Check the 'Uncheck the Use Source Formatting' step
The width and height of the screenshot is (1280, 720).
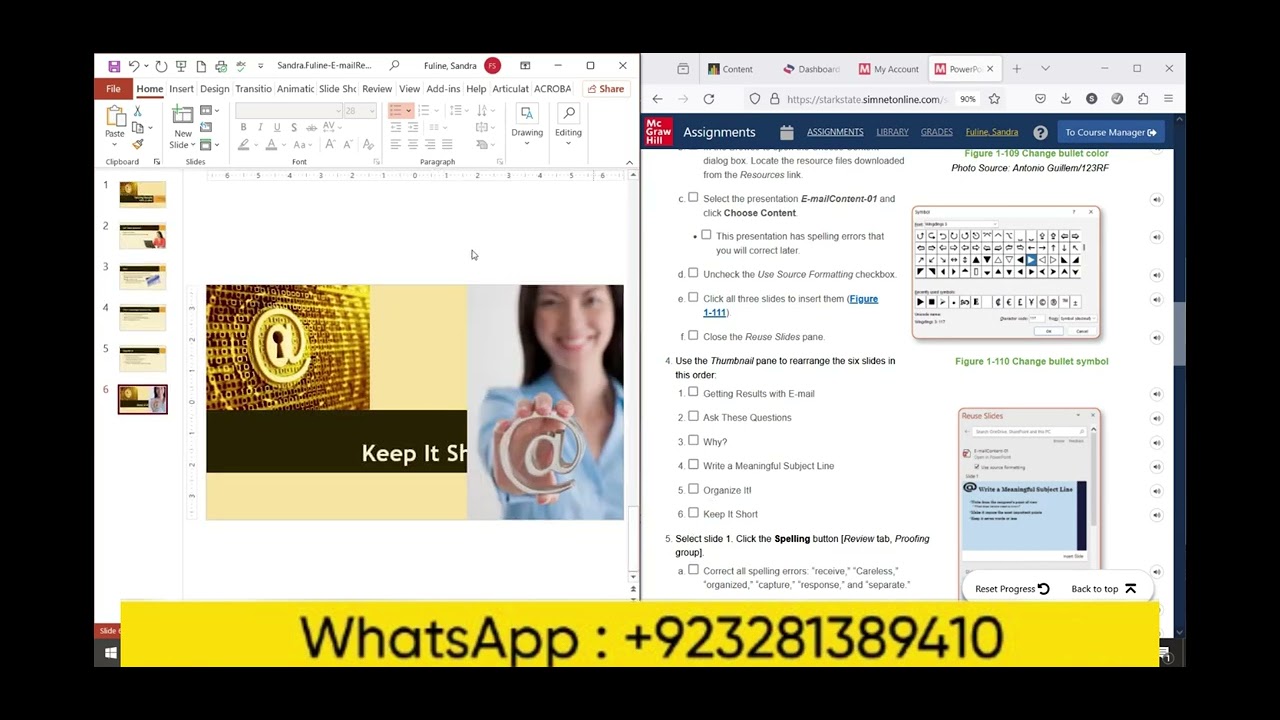tap(693, 273)
